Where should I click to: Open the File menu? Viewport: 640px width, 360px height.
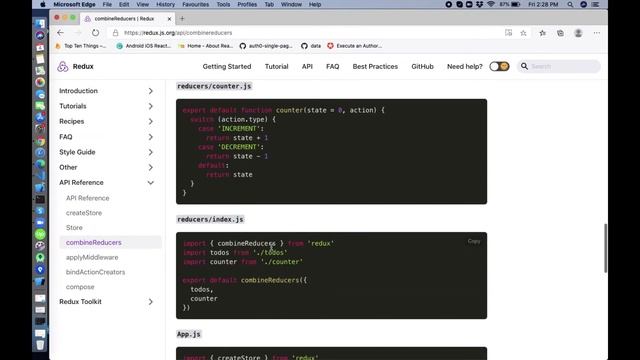[x=107, y=4]
